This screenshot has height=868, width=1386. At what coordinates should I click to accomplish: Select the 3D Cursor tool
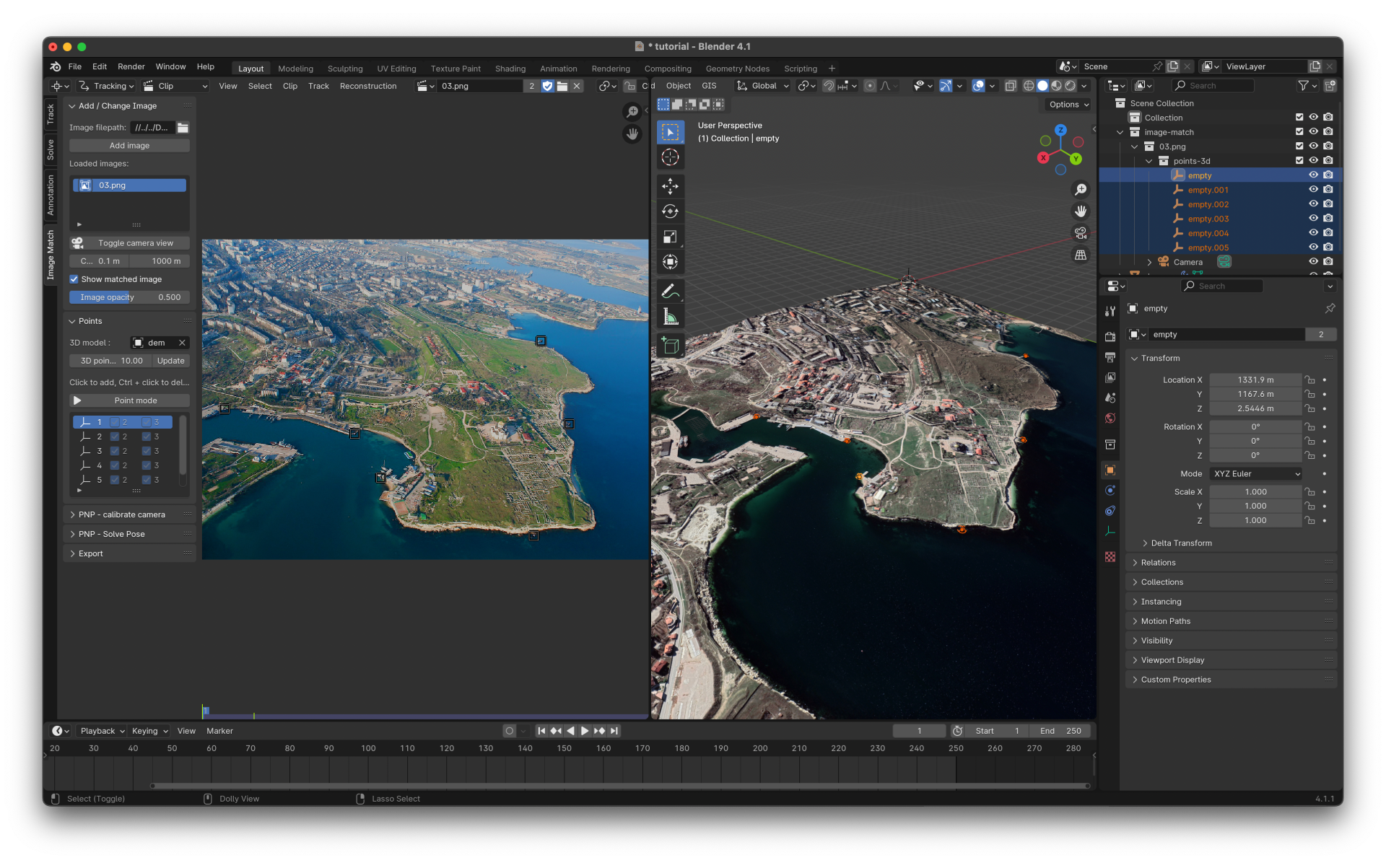tap(670, 157)
